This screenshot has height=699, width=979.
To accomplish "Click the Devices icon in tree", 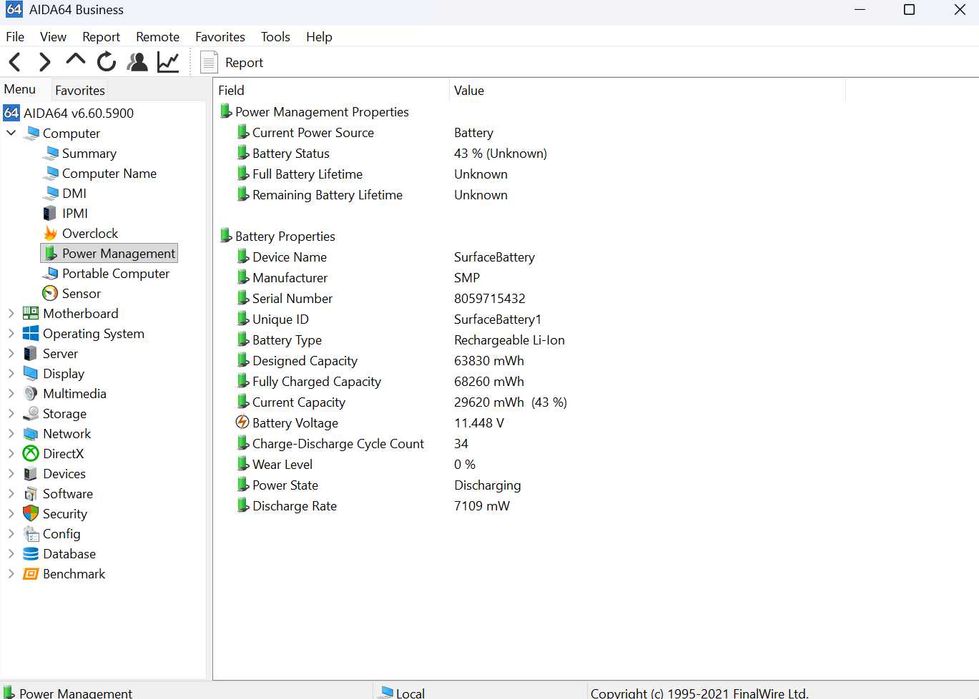I will tap(31, 474).
